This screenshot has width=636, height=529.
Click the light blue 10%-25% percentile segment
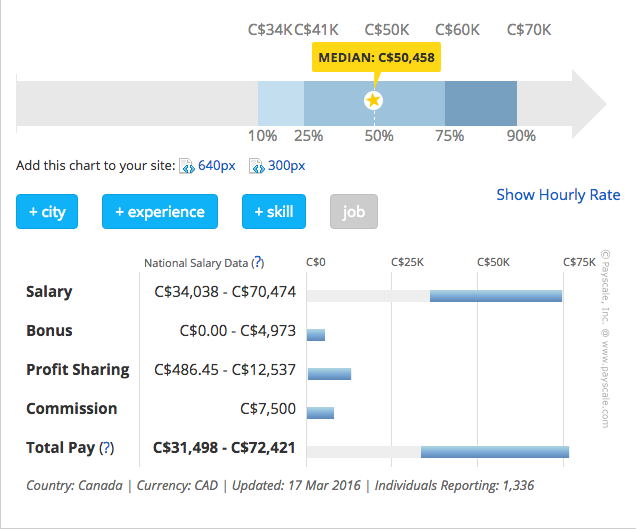281,104
